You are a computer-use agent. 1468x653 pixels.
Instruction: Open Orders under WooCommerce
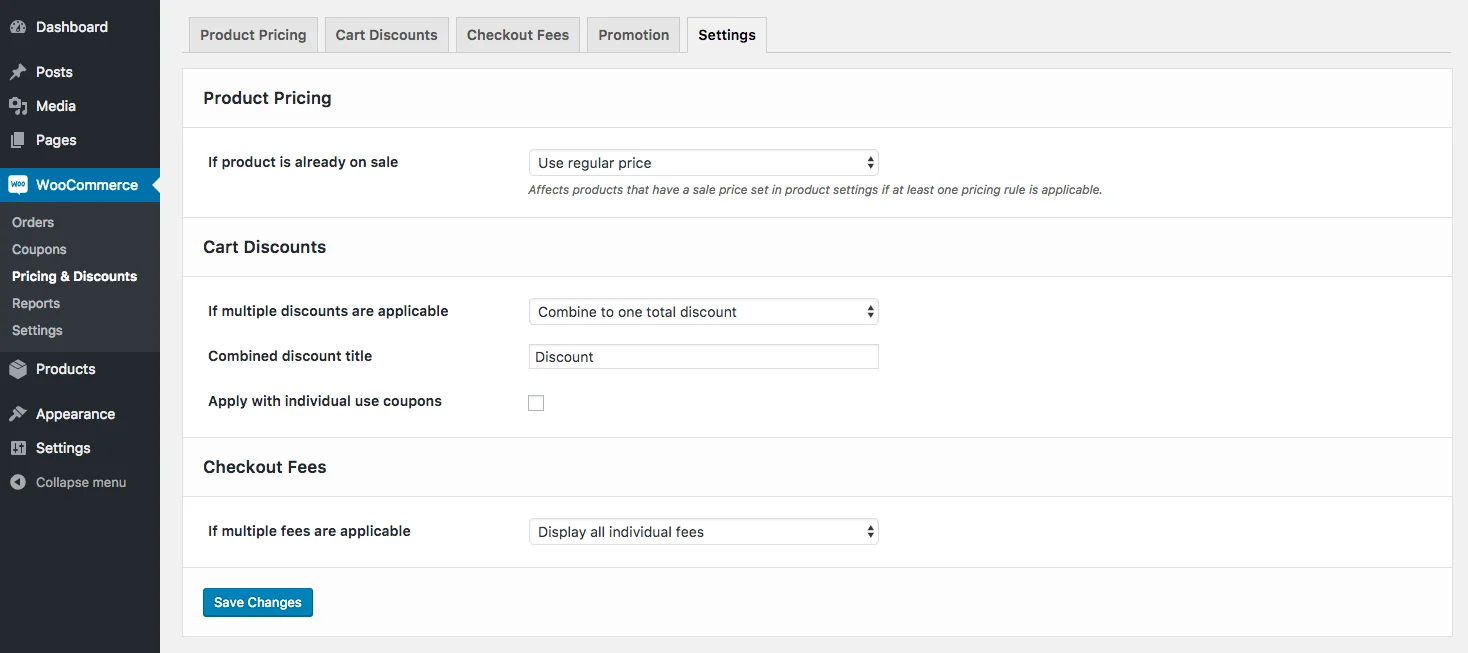[x=33, y=222]
